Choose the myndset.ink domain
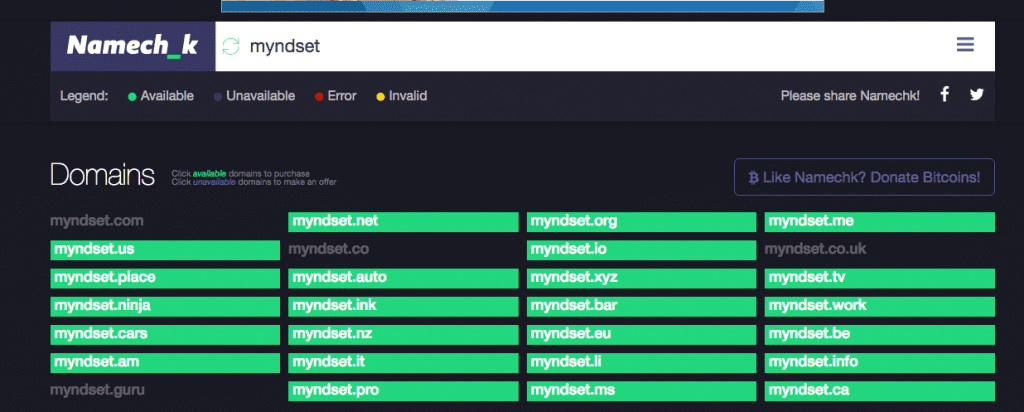The image size is (1024, 412). (x=403, y=306)
